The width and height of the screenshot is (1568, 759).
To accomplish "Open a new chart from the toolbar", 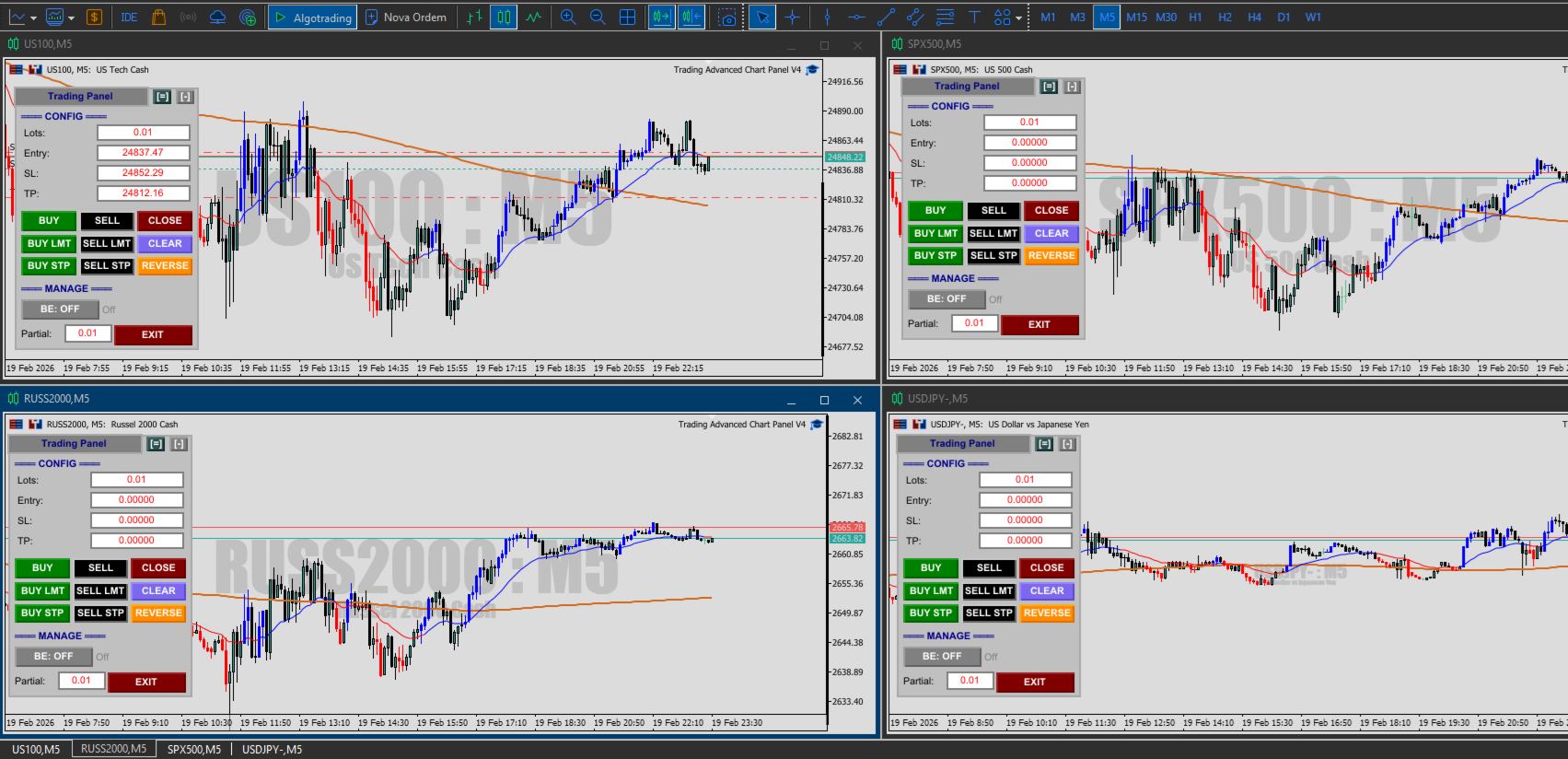I will [x=17, y=18].
